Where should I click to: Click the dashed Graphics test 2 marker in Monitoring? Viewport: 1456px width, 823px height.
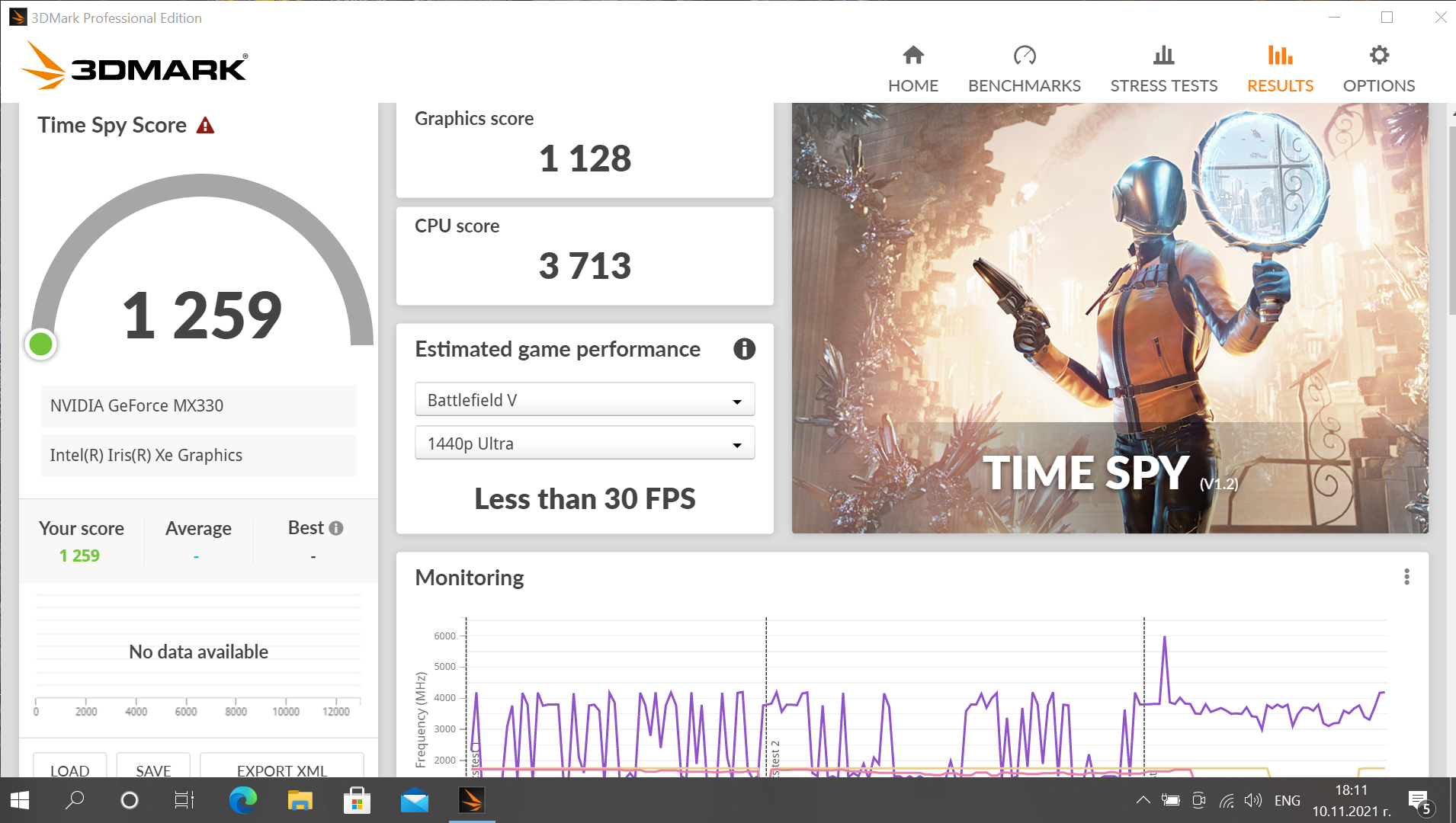[x=766, y=697]
